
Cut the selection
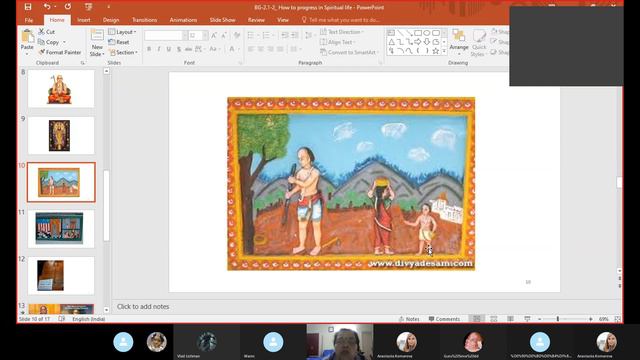coord(47,31)
